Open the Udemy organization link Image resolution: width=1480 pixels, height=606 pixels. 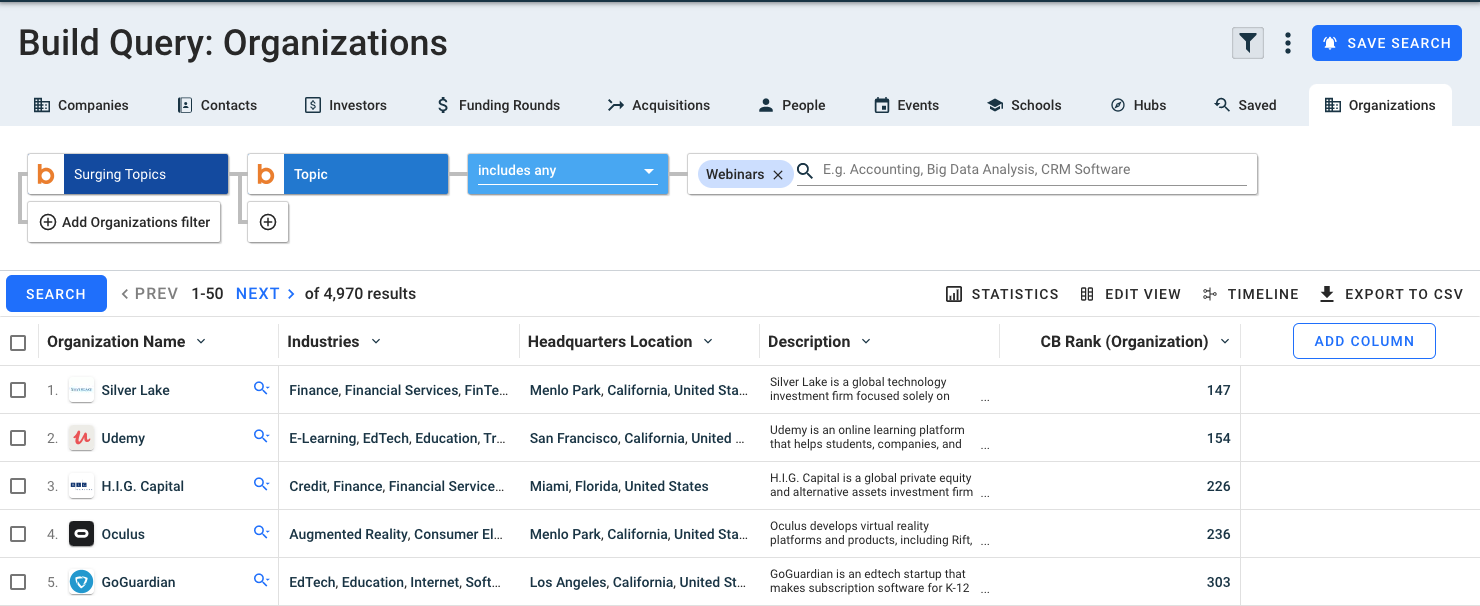(123, 438)
